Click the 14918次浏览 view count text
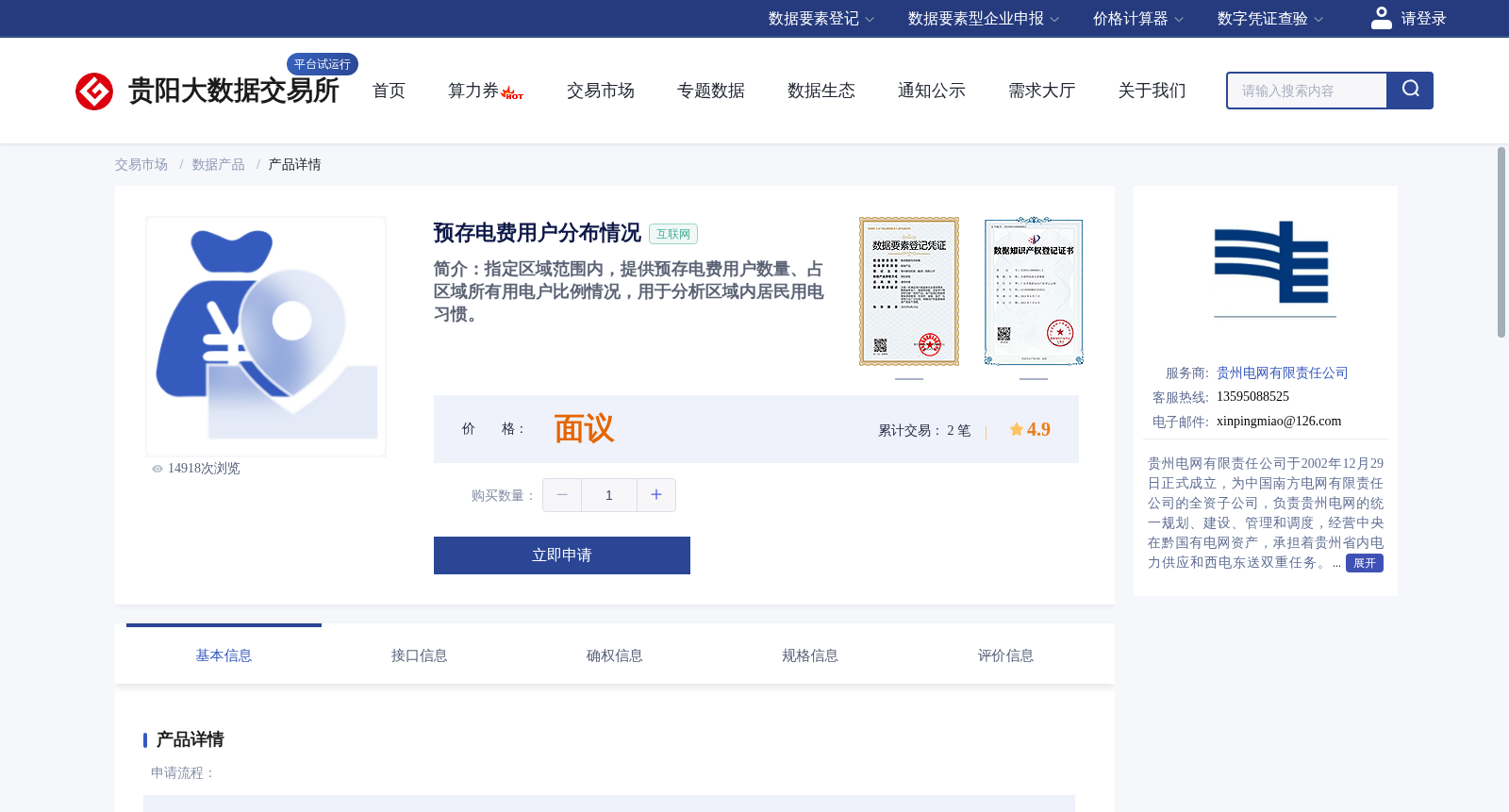Screen dimensions: 1509x812 (x=204, y=469)
